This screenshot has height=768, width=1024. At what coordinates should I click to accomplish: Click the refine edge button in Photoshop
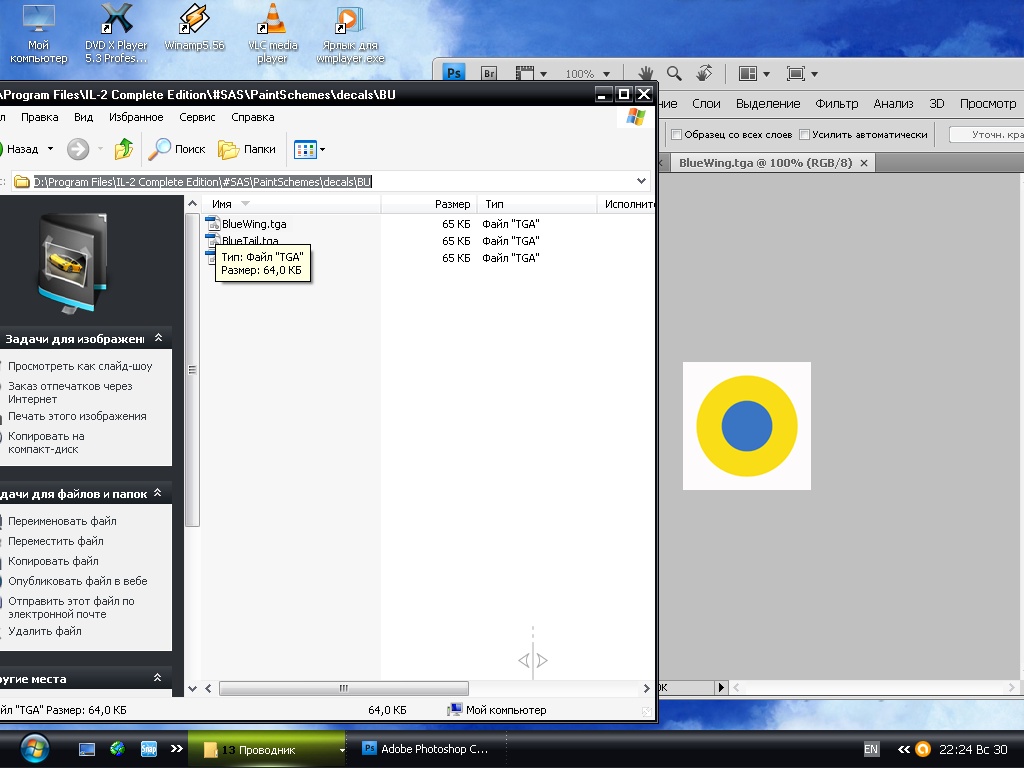click(x=987, y=135)
